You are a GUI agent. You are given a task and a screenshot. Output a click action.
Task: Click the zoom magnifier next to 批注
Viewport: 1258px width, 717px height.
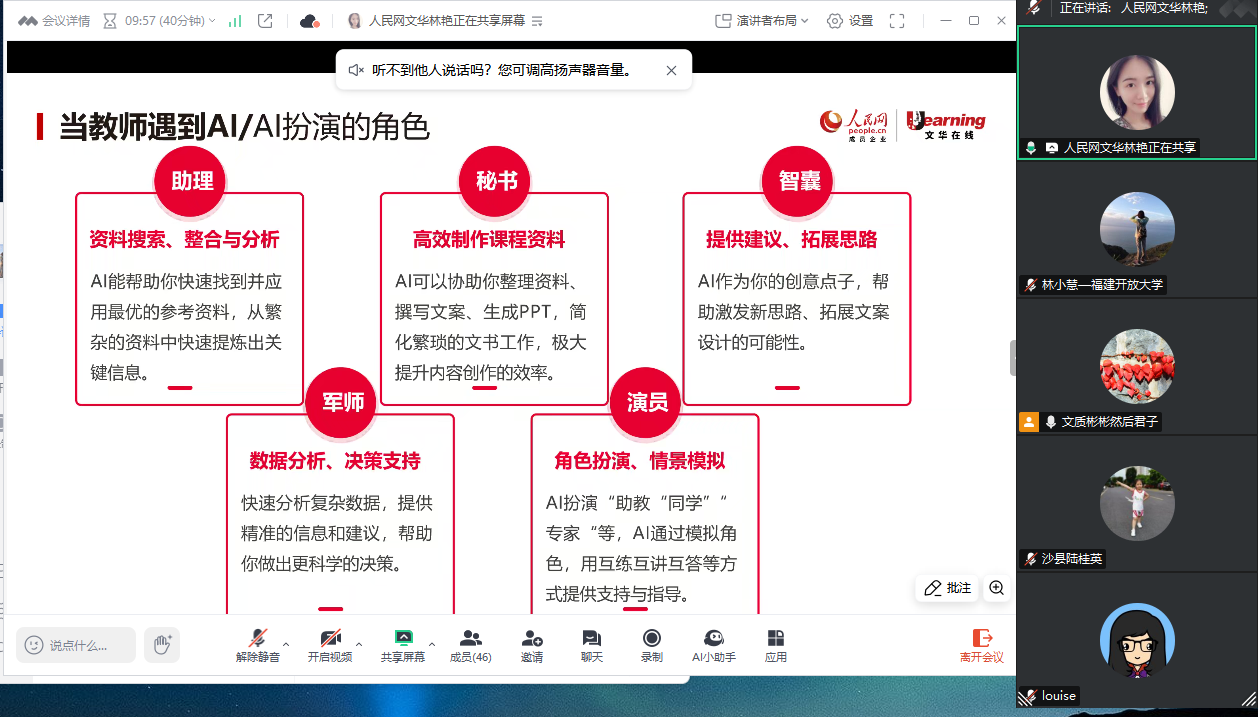point(996,588)
